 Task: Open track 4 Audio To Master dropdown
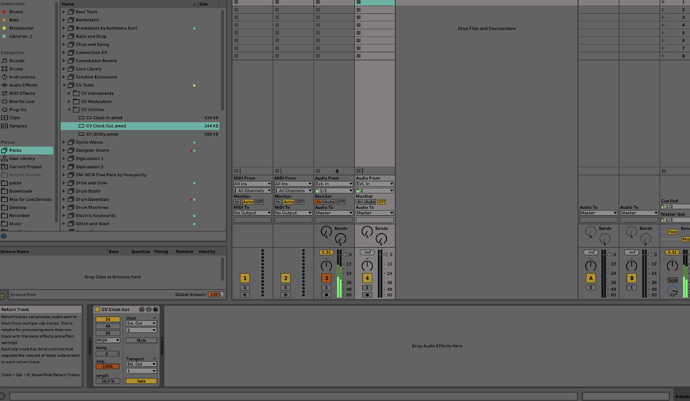[374, 213]
